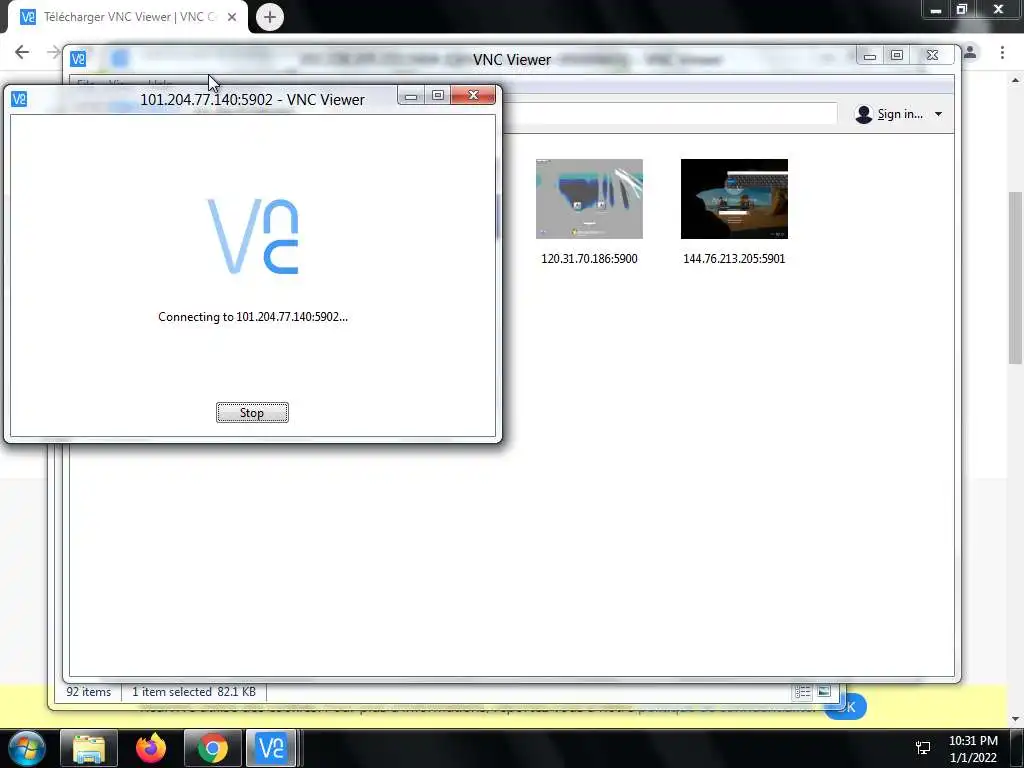
Task: Select the 120.31.70.186:5900 address label
Action: (589, 259)
